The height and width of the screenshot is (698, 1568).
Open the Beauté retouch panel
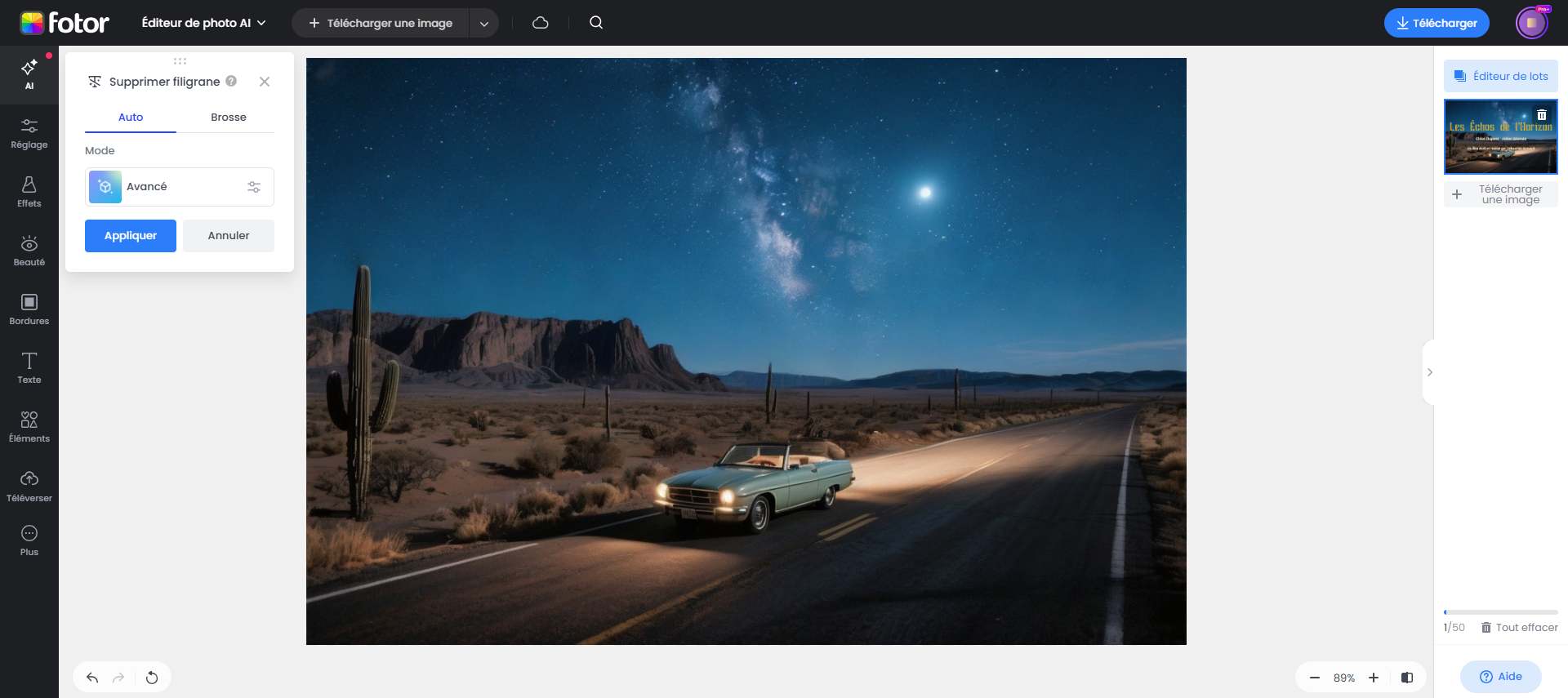29,251
